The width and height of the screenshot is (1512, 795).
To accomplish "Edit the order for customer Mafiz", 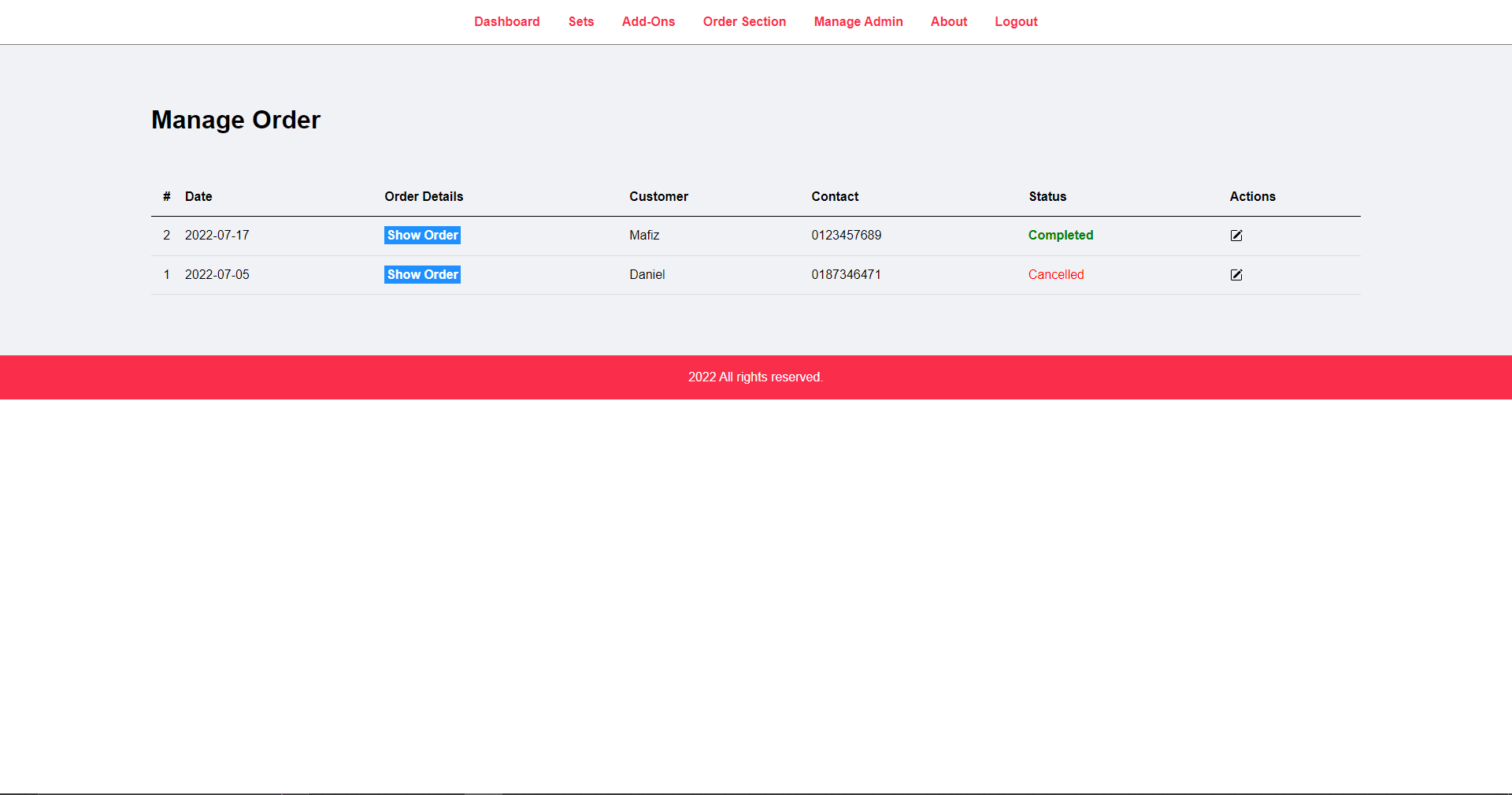I will click(x=1236, y=236).
